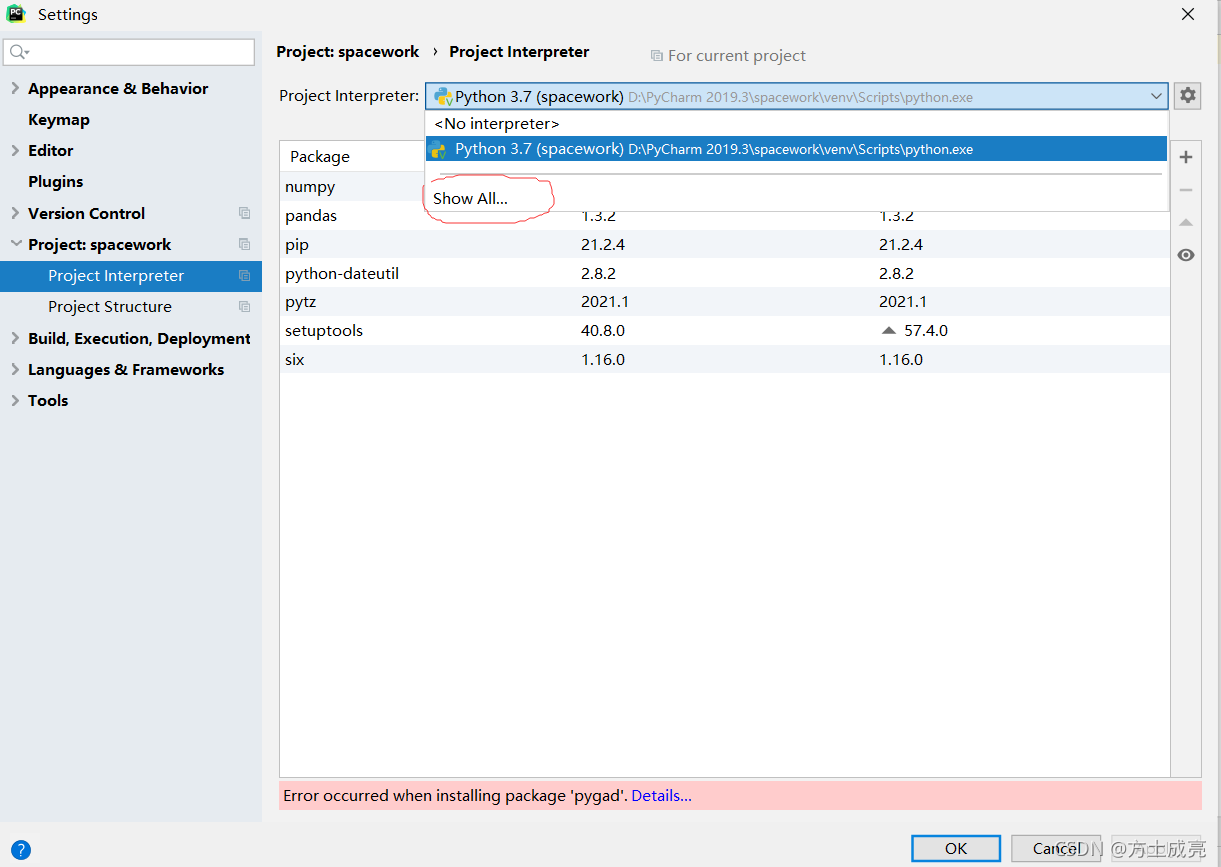Open the Project Interpreter dropdown arrow
Screen dimensions: 1221x867
(1156, 96)
